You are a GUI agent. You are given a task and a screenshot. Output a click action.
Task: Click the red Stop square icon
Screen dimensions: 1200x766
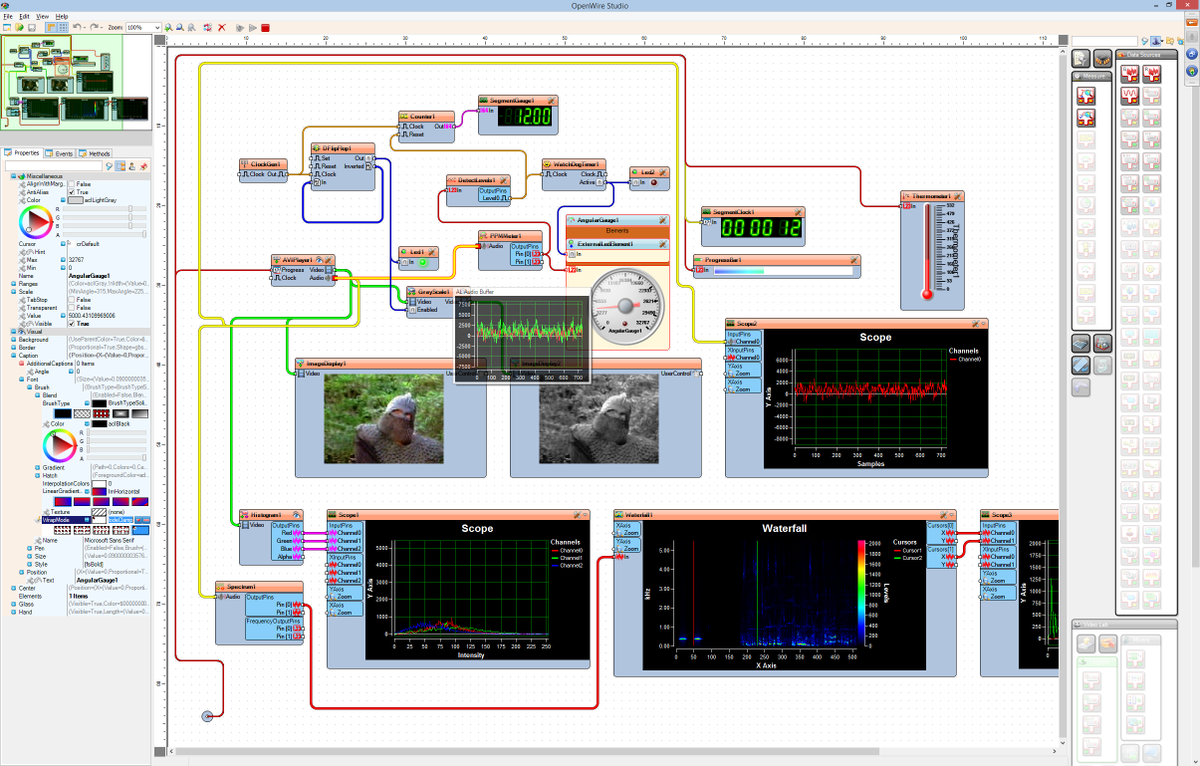(x=264, y=28)
